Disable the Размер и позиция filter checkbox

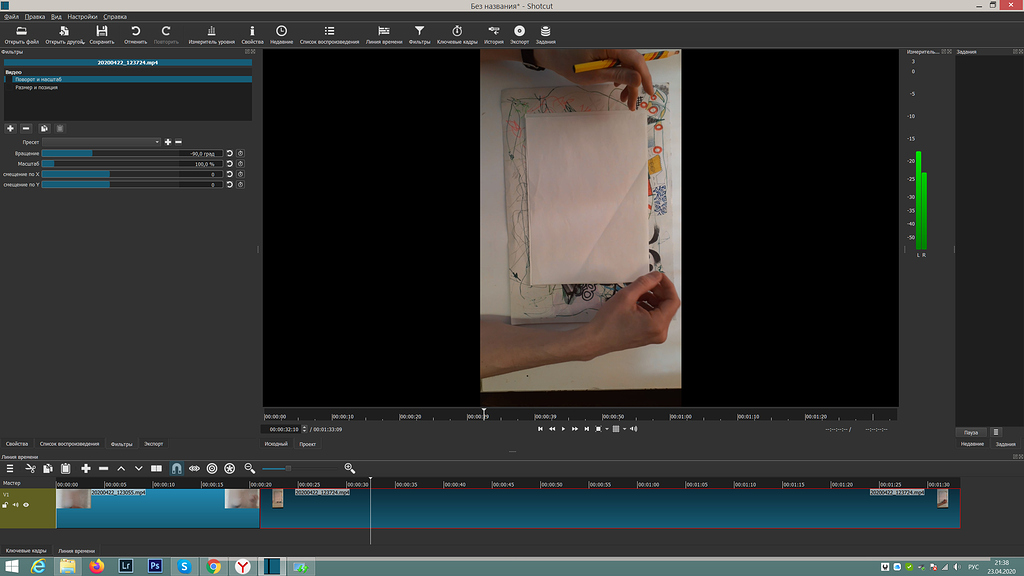8,87
